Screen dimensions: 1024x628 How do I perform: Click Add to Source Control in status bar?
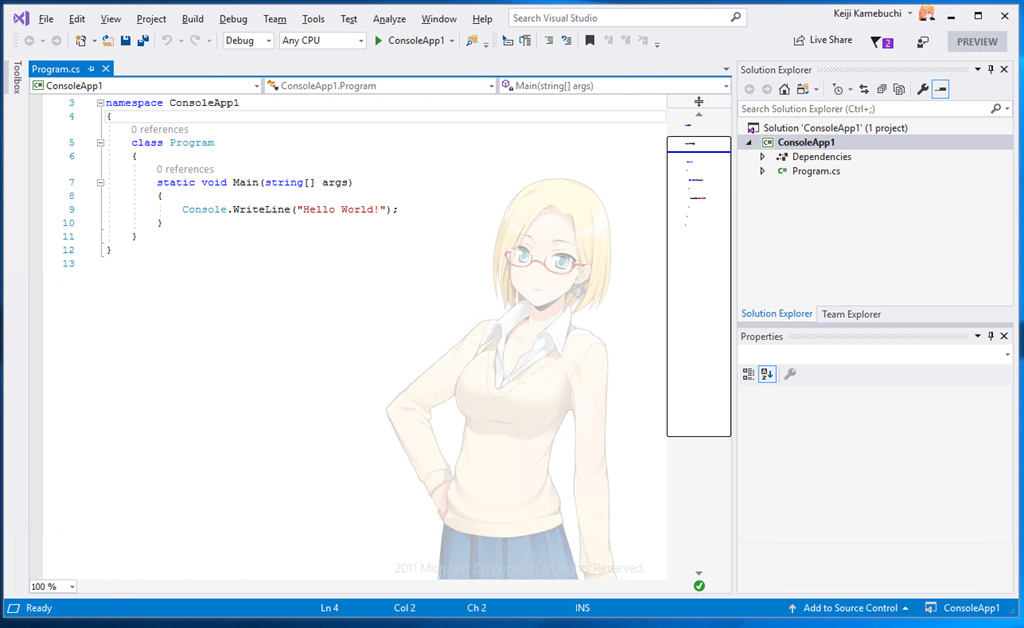[x=848, y=608]
